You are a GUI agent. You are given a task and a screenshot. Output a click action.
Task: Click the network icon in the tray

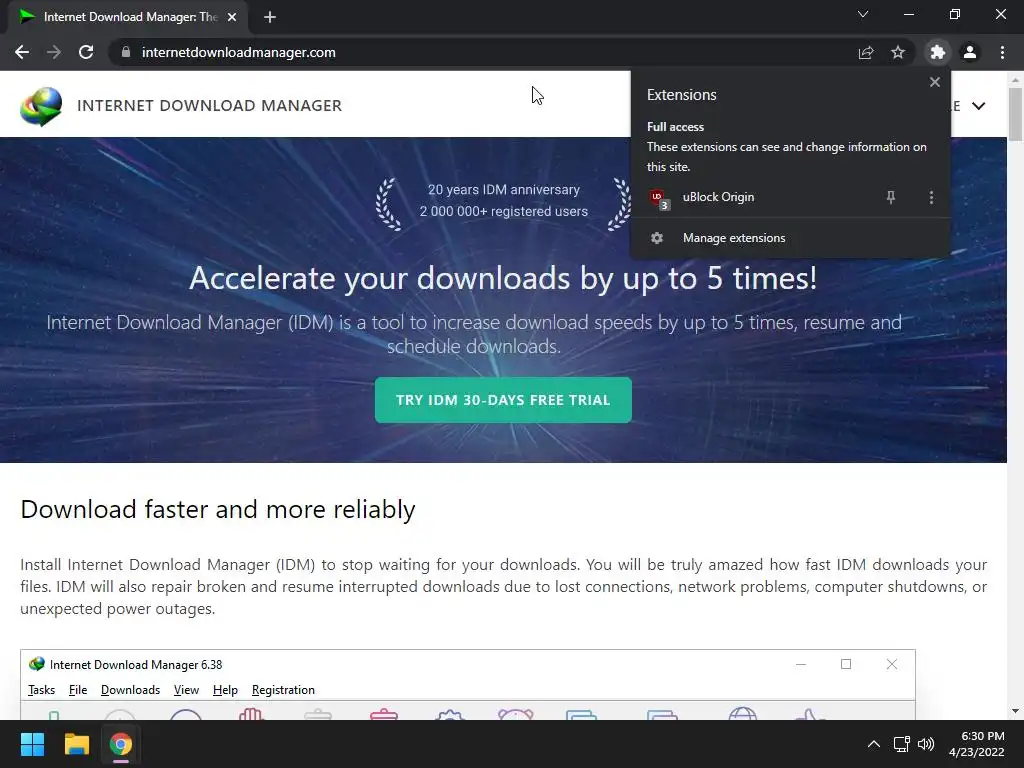point(902,744)
